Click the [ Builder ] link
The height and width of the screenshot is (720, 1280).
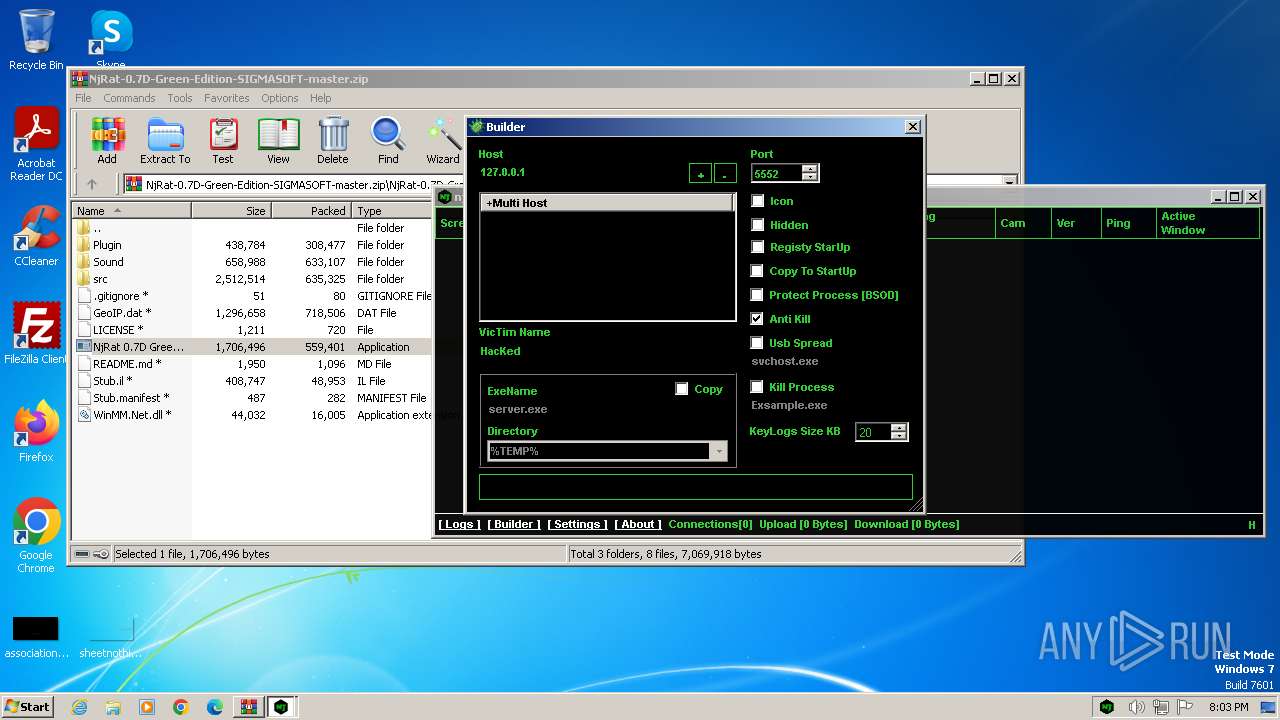pyautogui.click(x=514, y=524)
